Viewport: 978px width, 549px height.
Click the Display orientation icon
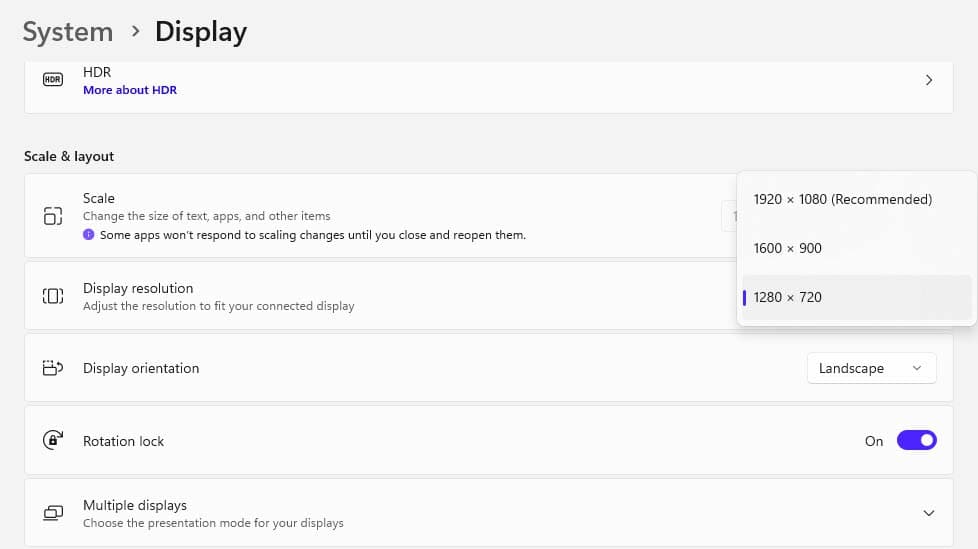click(x=53, y=368)
